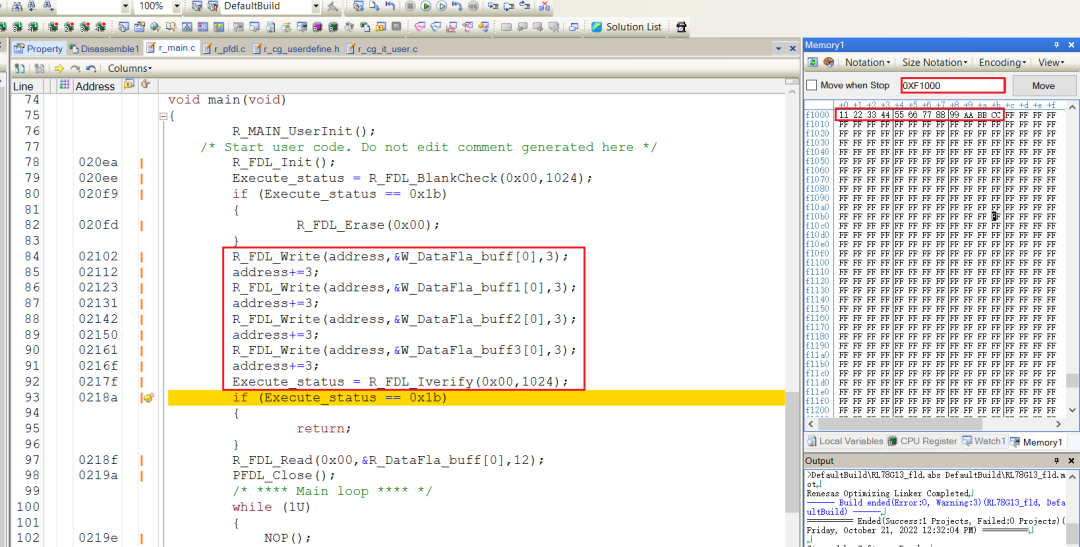1080x547 pixels.
Task: Click the Memory1 vertical scrollbar thumb
Action: tap(1072, 380)
